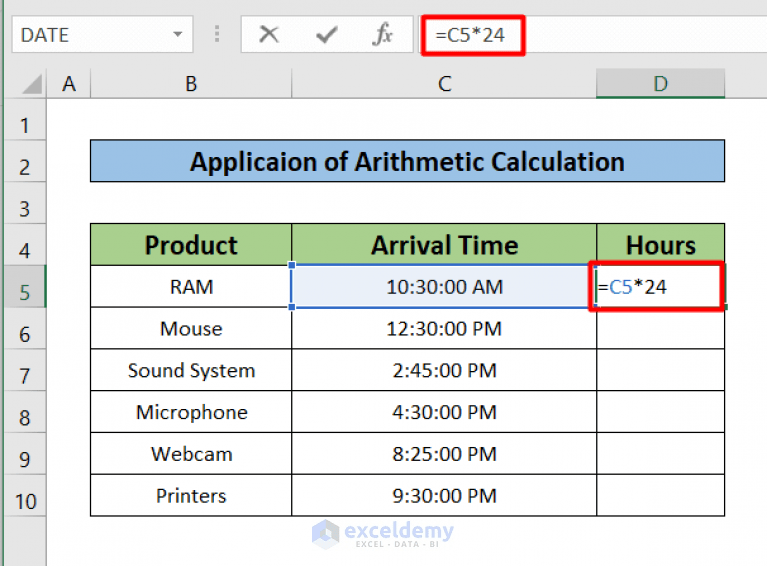The height and width of the screenshot is (566, 767).
Task: Click the 'Arrival Time' header cell
Action: (x=444, y=245)
